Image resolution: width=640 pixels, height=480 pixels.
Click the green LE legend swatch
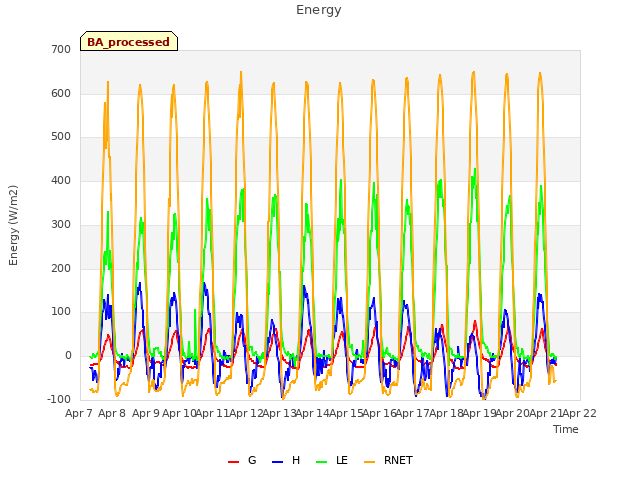[x=322, y=462]
